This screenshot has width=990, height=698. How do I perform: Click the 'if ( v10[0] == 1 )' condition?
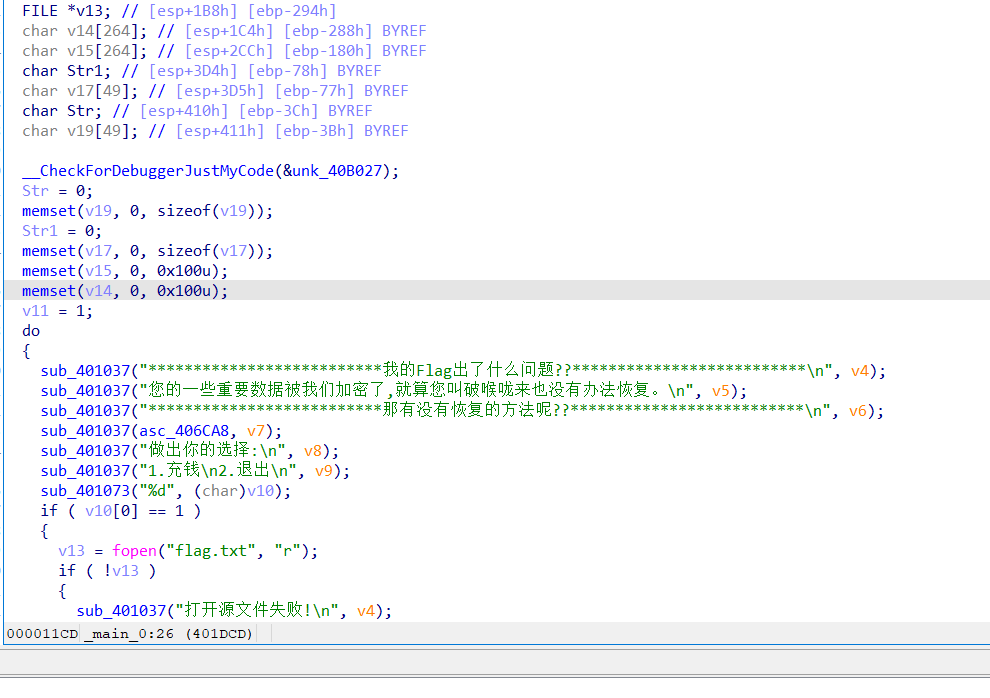pyautogui.click(x=121, y=511)
